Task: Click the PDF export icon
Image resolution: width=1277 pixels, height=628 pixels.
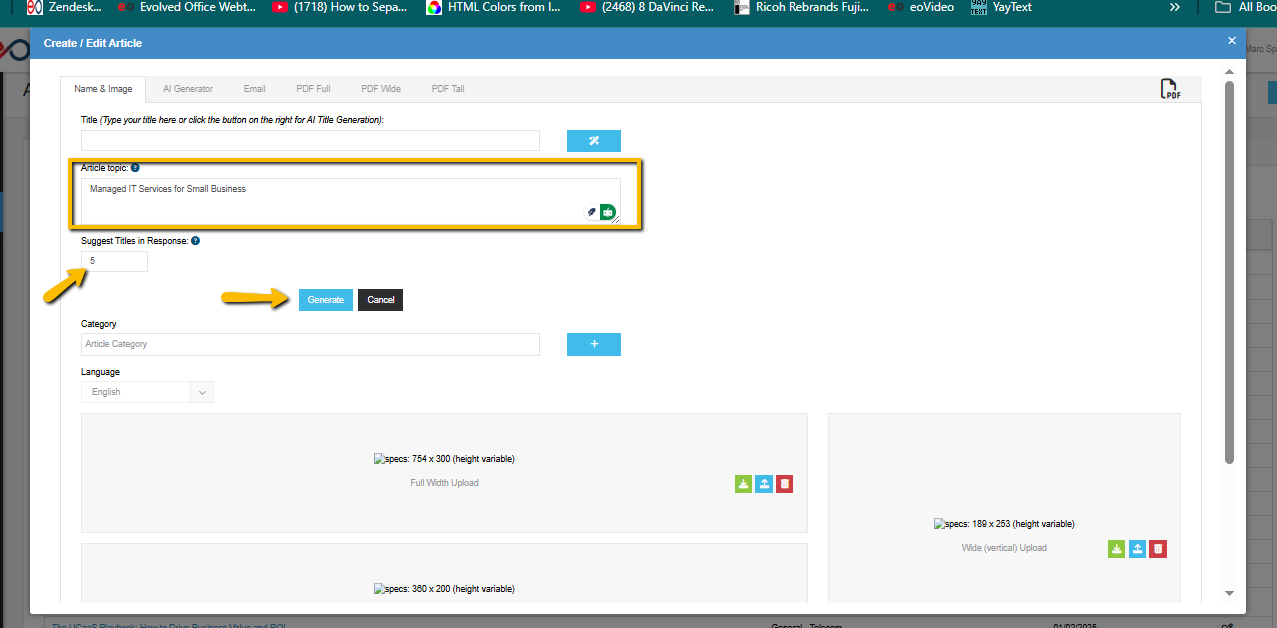Action: click(1170, 89)
